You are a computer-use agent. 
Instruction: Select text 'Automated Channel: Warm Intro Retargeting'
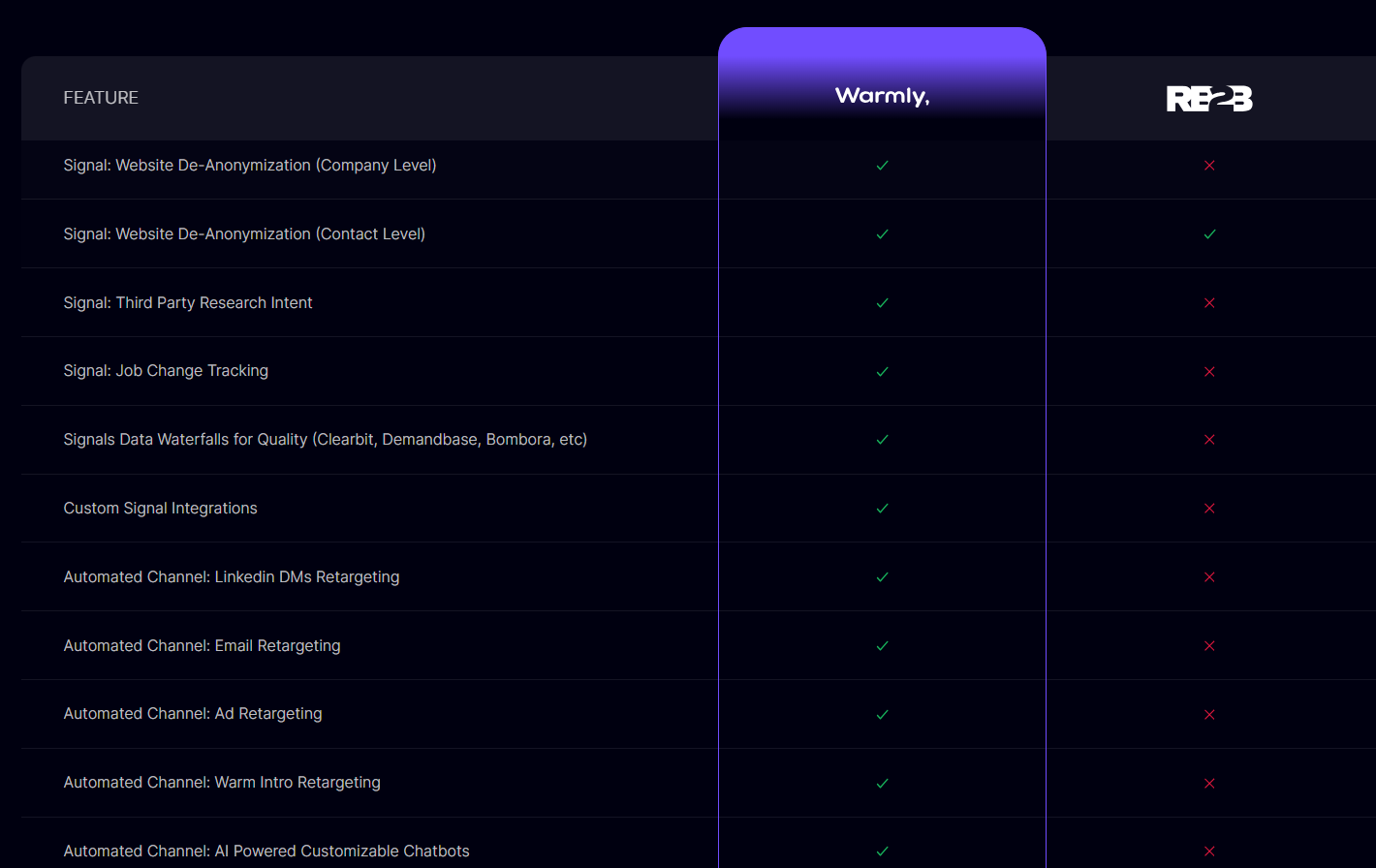222,783
